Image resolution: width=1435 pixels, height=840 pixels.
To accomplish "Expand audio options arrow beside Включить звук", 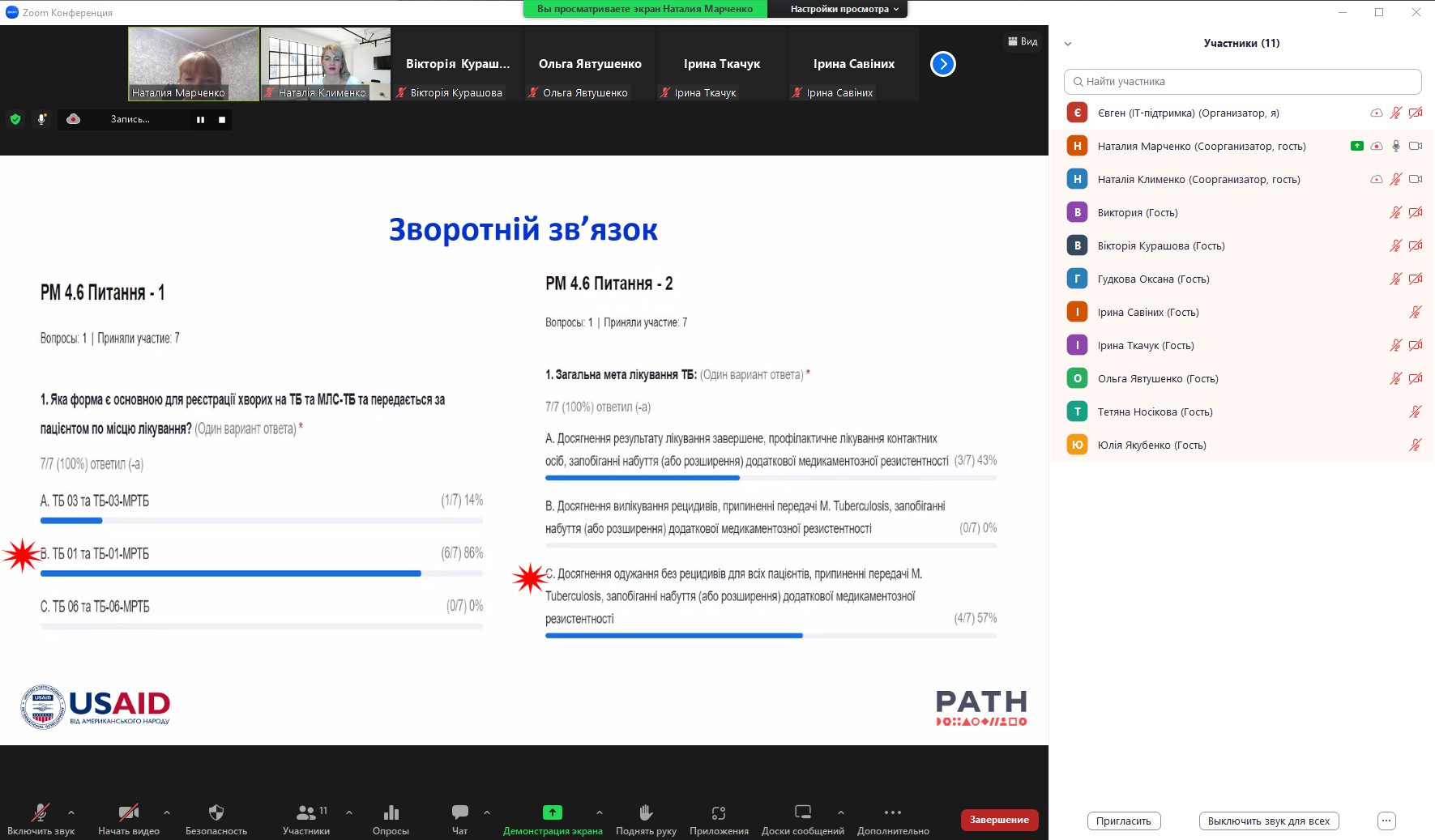I will tap(71, 812).
